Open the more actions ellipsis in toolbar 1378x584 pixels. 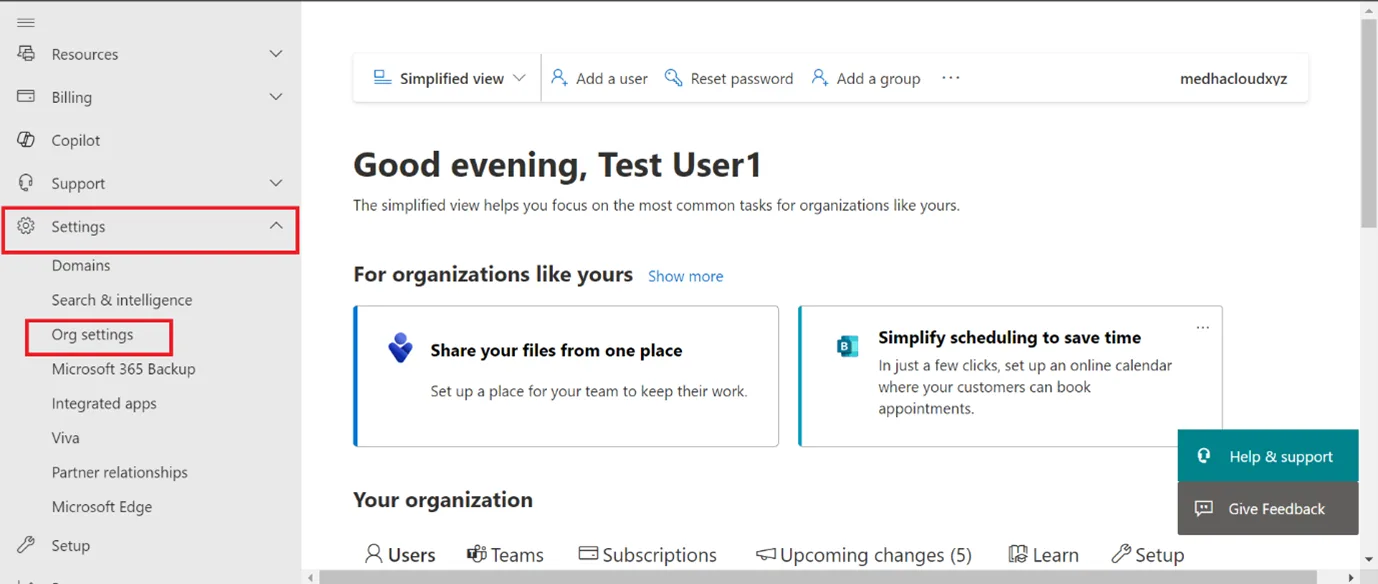click(950, 77)
